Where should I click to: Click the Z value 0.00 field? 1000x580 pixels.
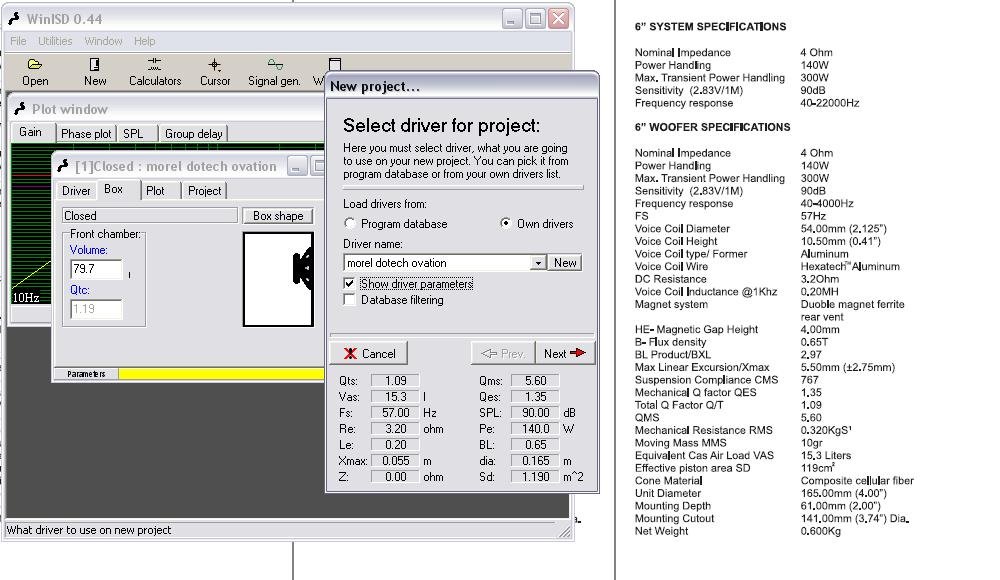[395, 477]
